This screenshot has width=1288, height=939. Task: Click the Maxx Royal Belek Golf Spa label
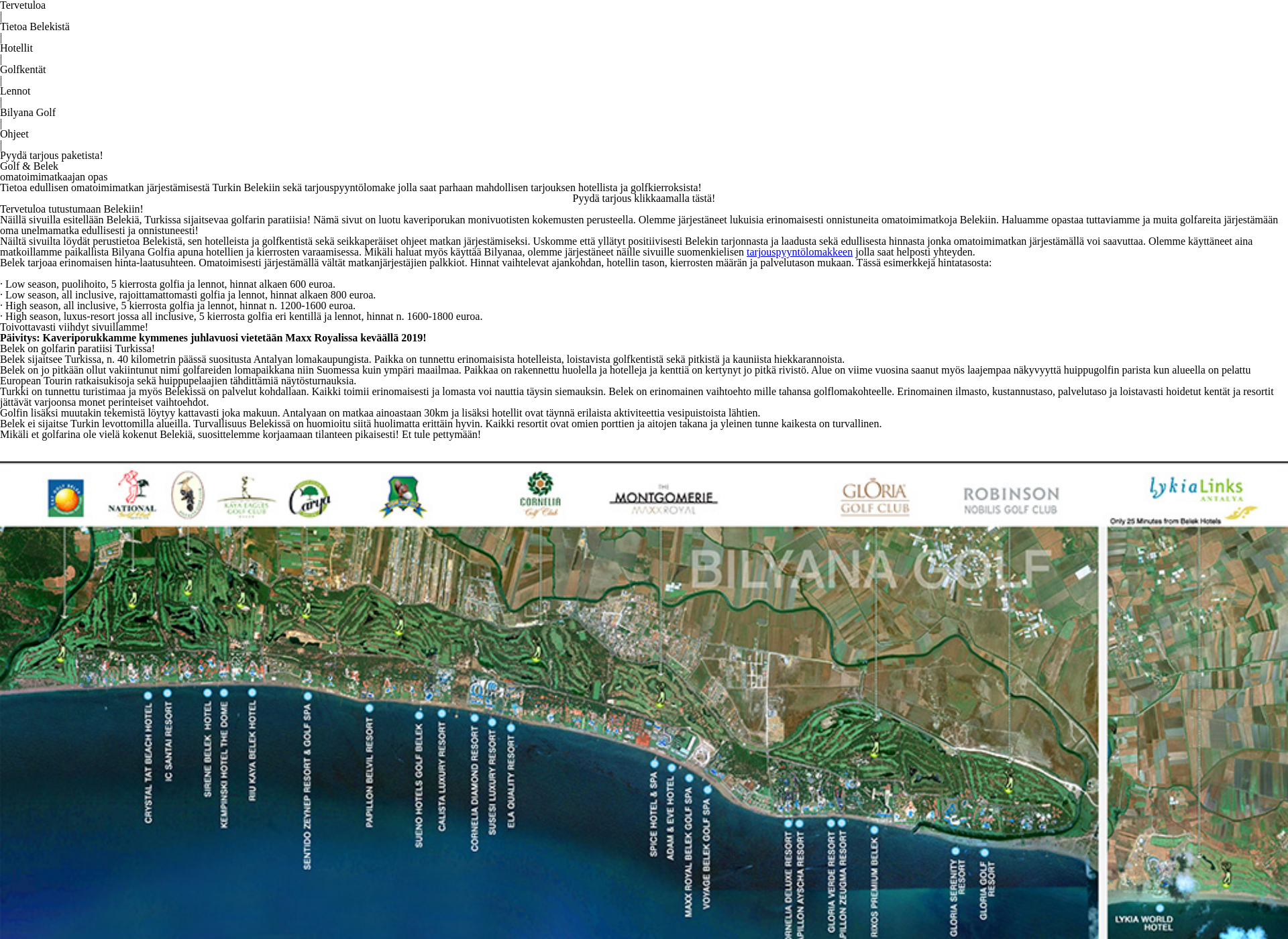tap(688, 852)
